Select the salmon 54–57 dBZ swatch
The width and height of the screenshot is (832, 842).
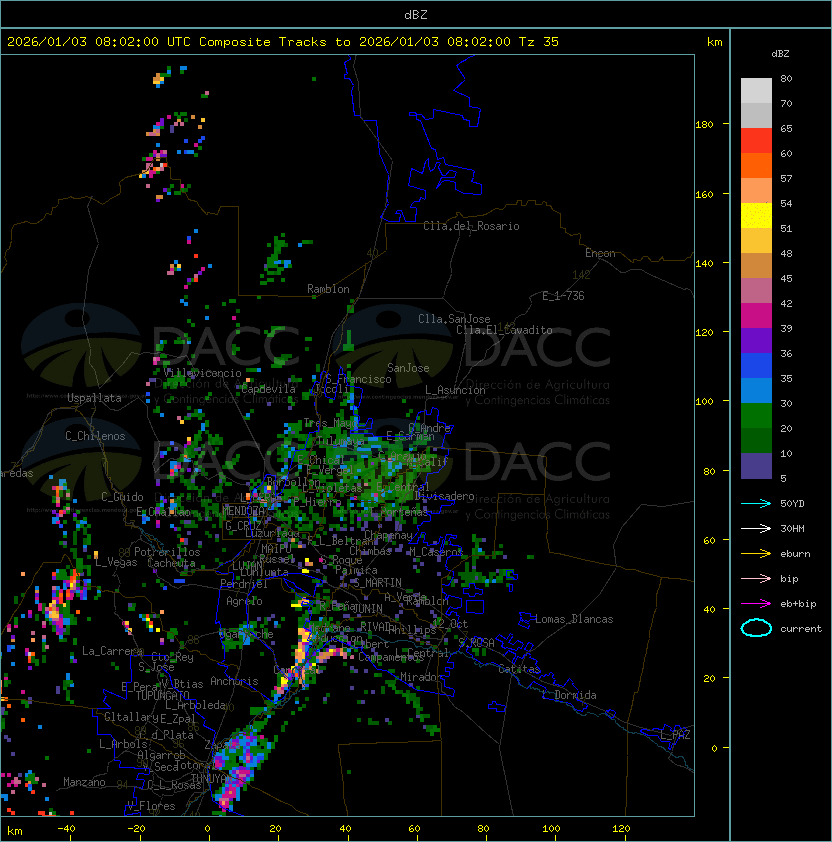point(756,191)
